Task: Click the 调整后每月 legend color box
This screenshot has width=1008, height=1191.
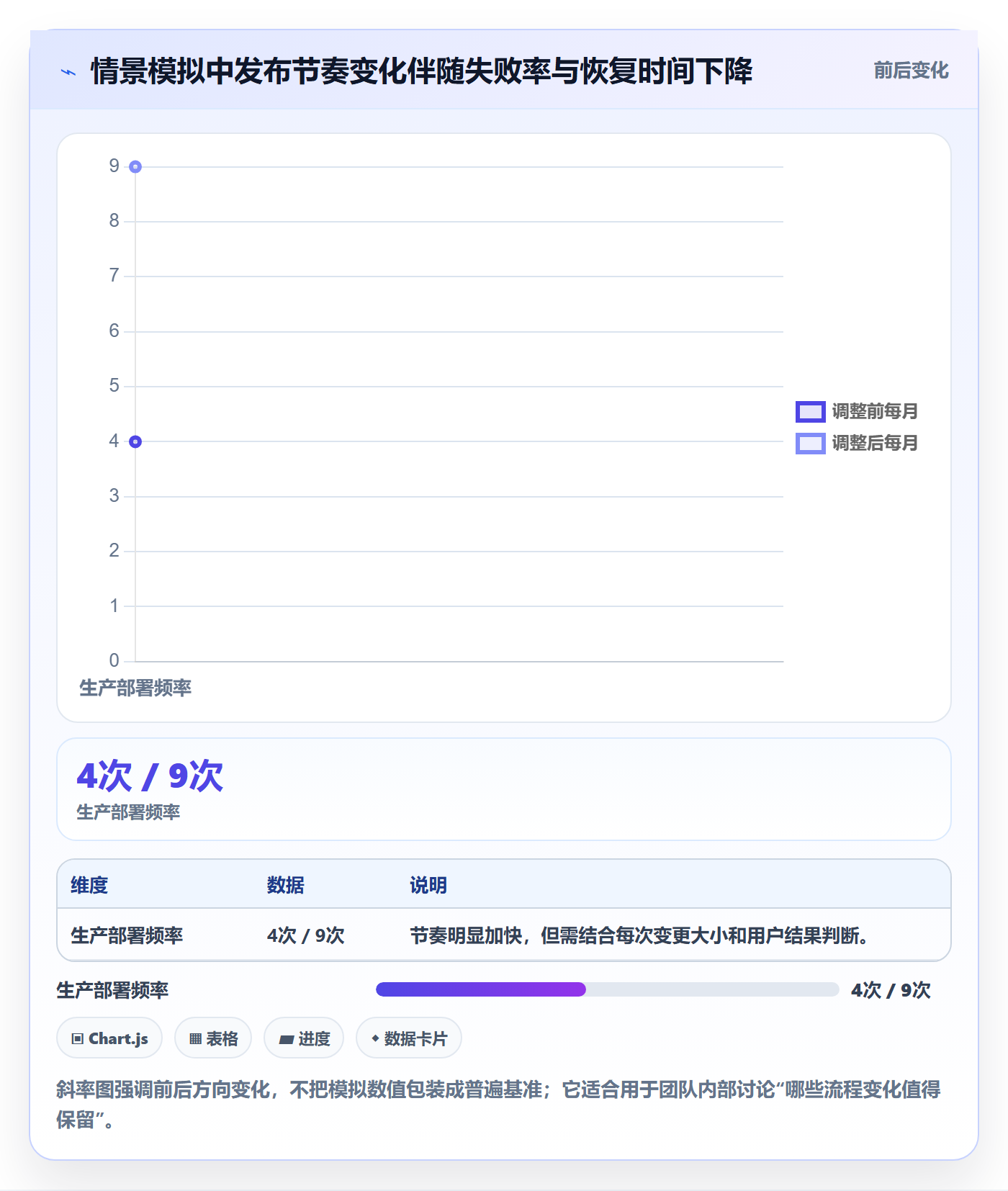Action: [810, 444]
